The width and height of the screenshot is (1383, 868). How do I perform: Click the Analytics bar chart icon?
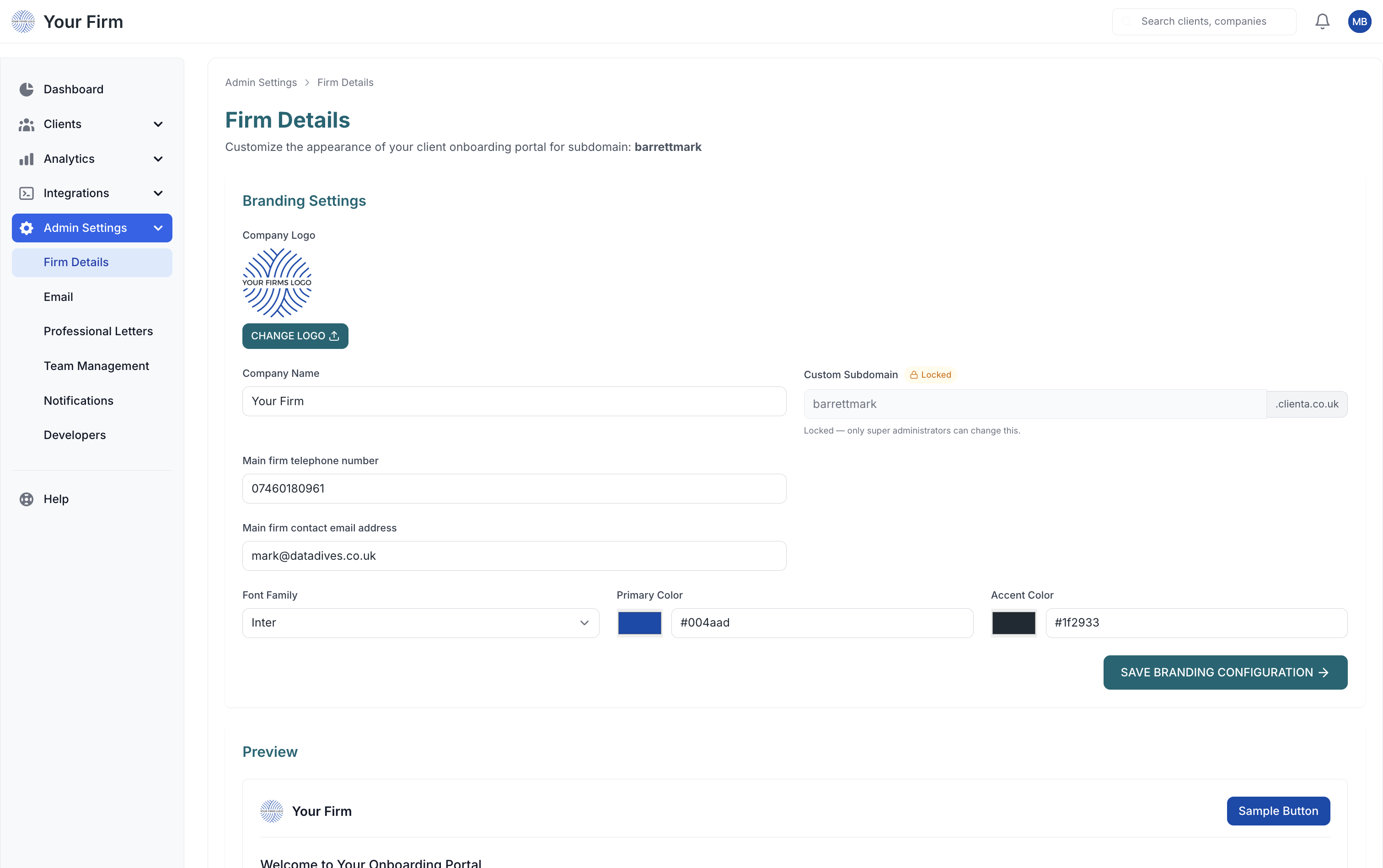[x=27, y=159]
